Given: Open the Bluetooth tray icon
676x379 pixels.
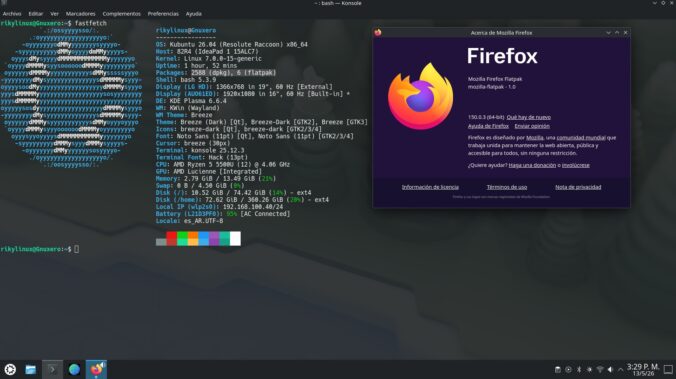Looking at the screenshot, I should (x=579, y=370).
